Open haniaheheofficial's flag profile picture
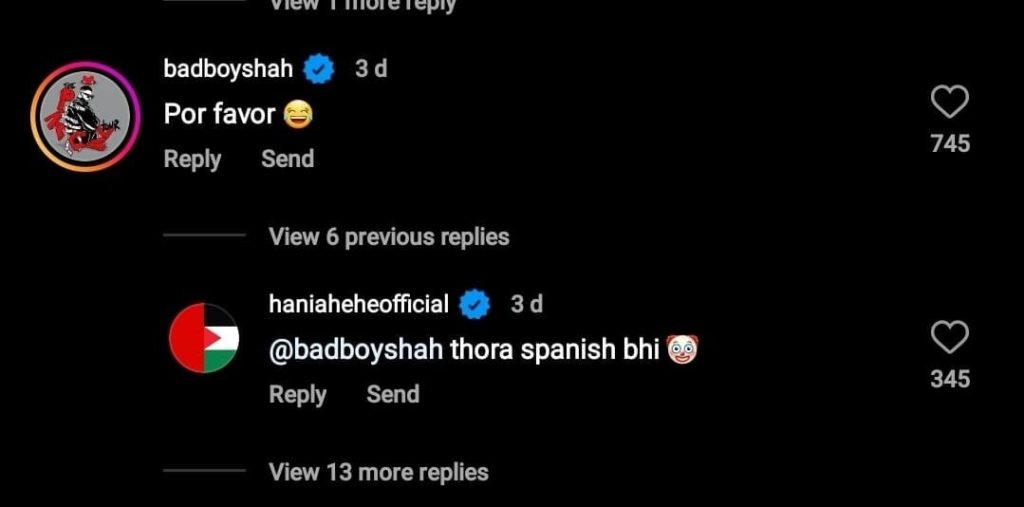This screenshot has width=1024, height=507. [204, 338]
